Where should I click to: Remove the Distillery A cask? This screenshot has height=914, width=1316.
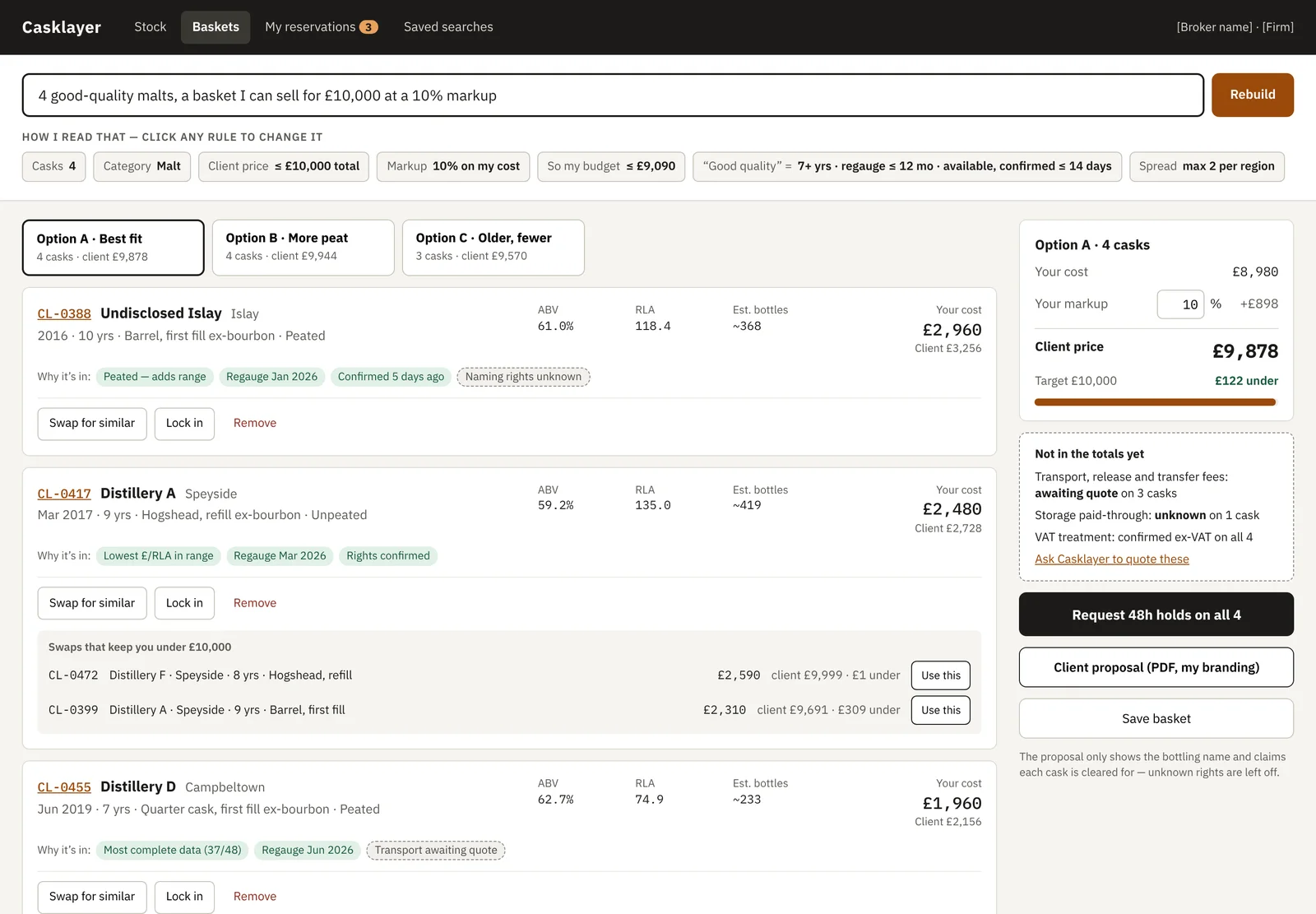tap(255, 603)
